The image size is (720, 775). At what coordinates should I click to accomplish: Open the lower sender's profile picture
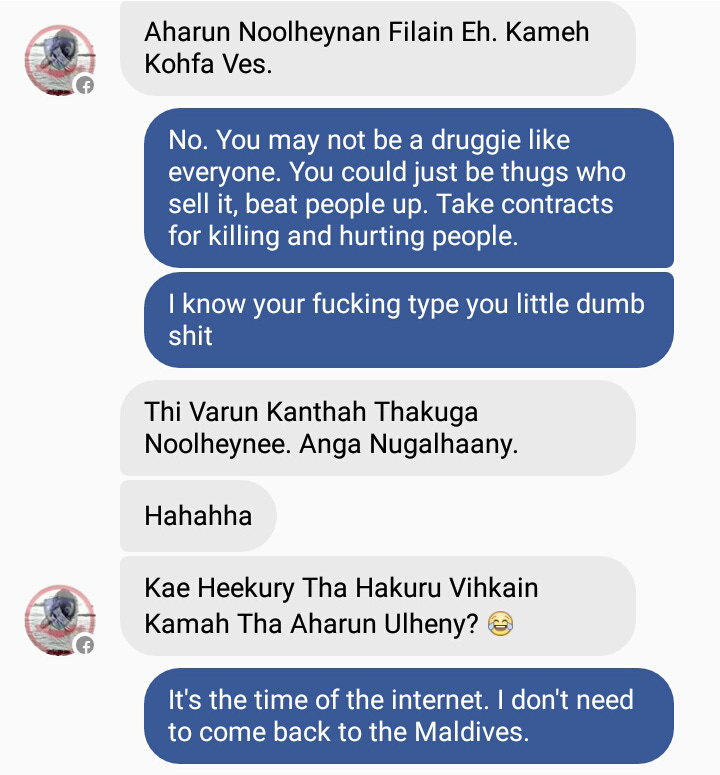[x=60, y=620]
